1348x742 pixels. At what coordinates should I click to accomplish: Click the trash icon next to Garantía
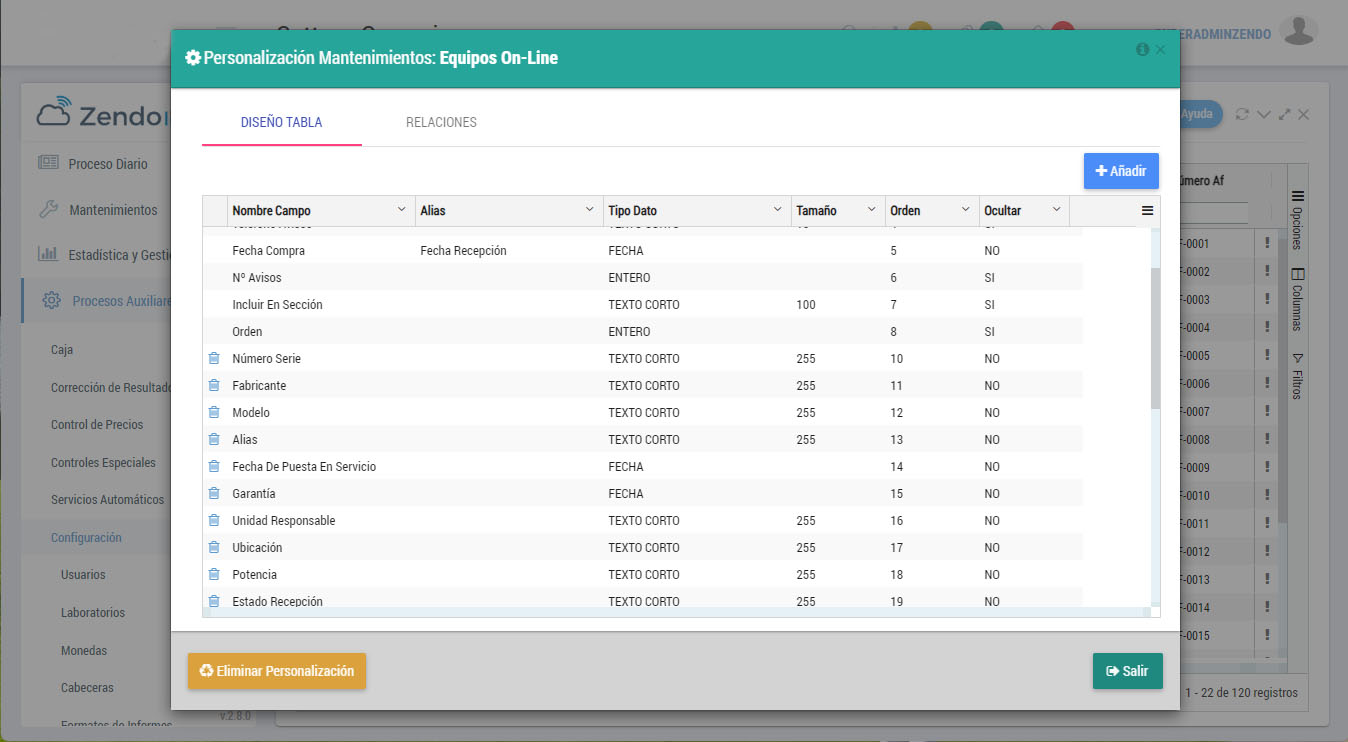pos(213,493)
